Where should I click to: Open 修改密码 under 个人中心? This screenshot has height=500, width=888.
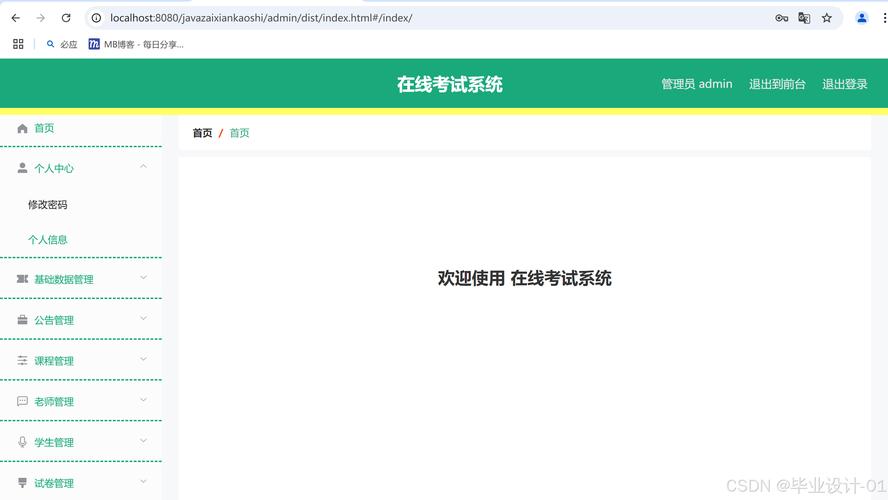pyautogui.click(x=48, y=204)
